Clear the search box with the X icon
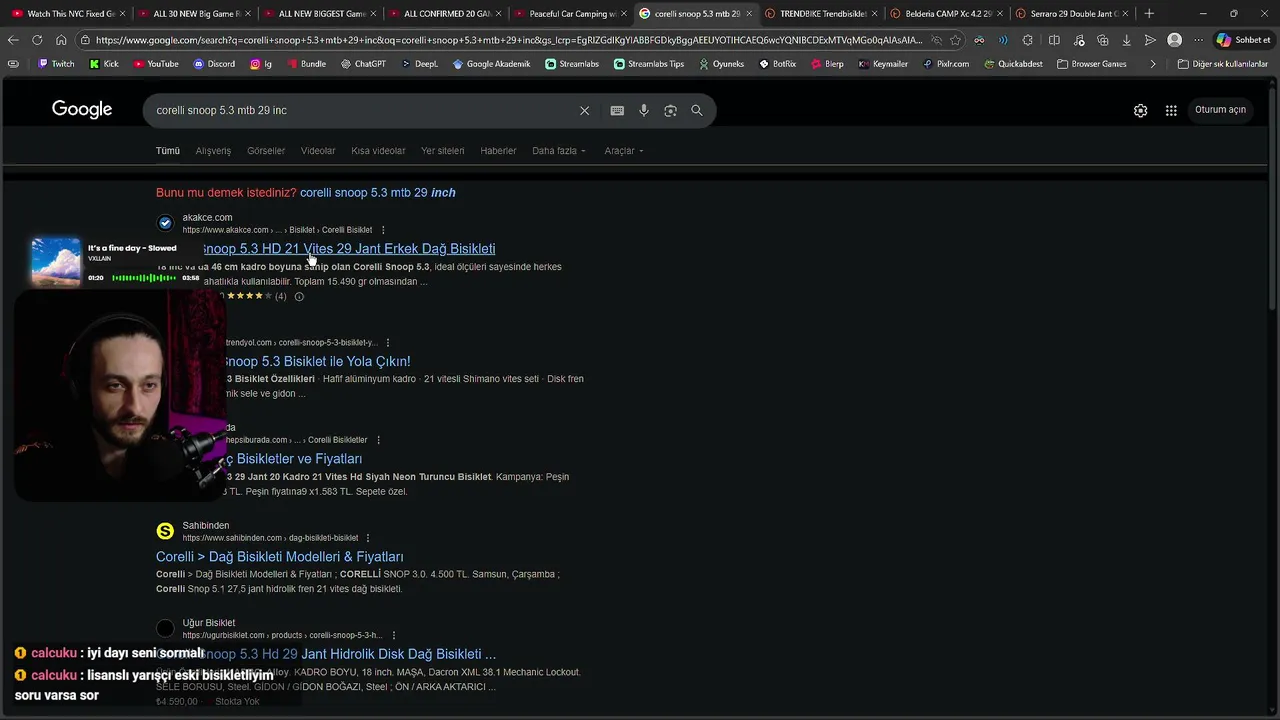Image resolution: width=1280 pixels, height=720 pixels. pyautogui.click(x=585, y=110)
